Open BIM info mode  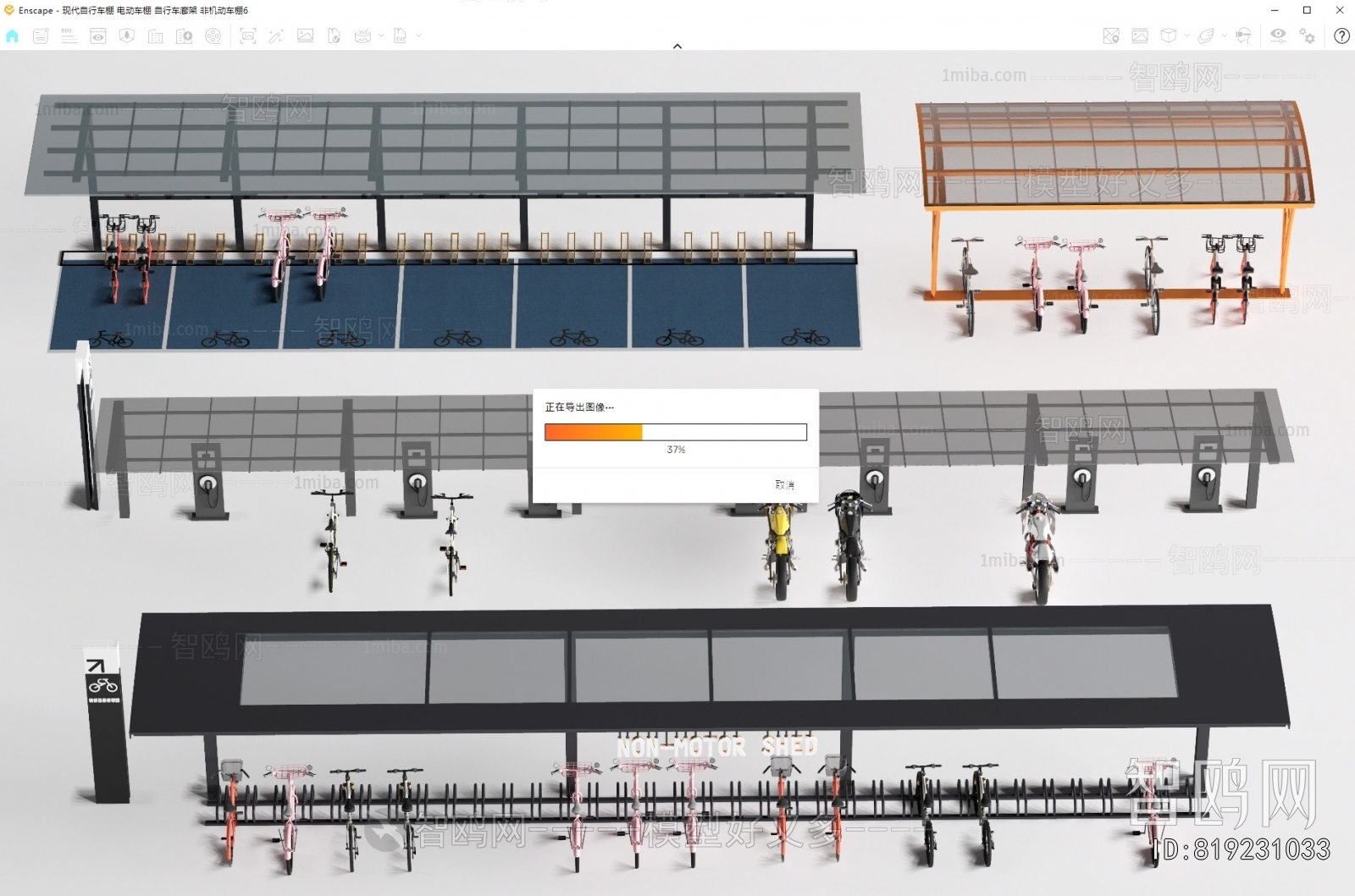pos(69,36)
